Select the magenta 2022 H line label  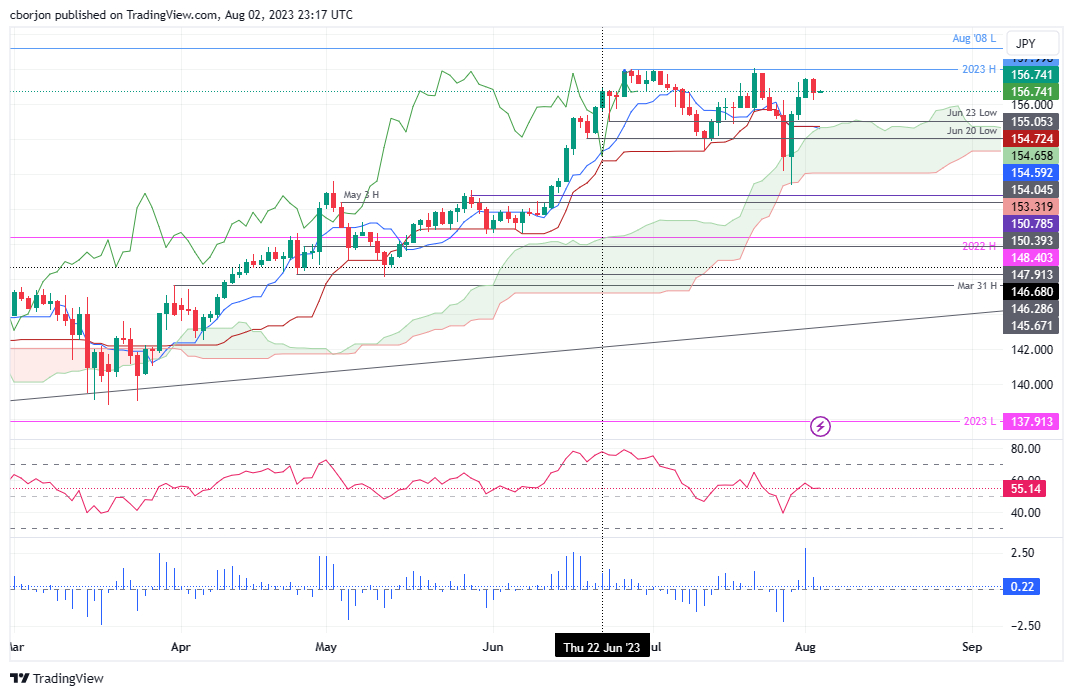[977, 246]
